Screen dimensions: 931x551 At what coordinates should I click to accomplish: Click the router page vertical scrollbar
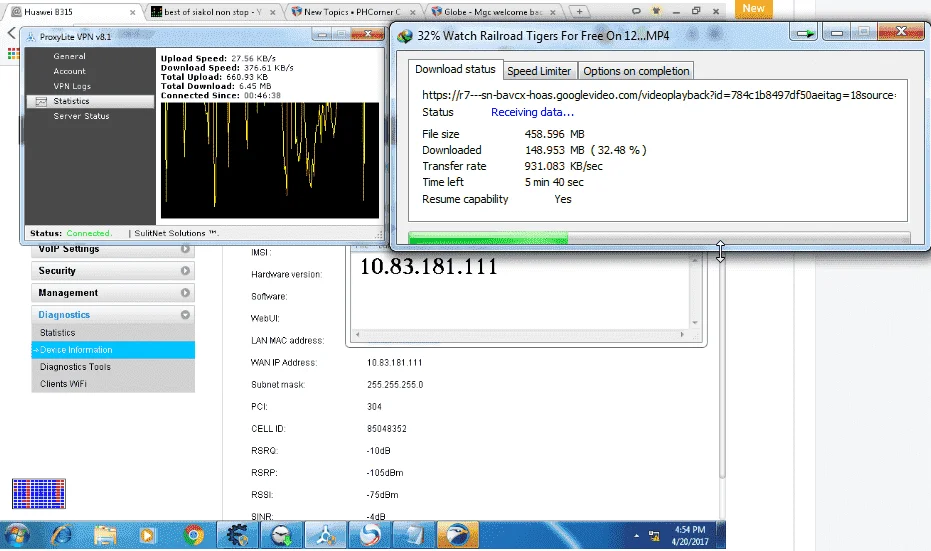[x=723, y=368]
